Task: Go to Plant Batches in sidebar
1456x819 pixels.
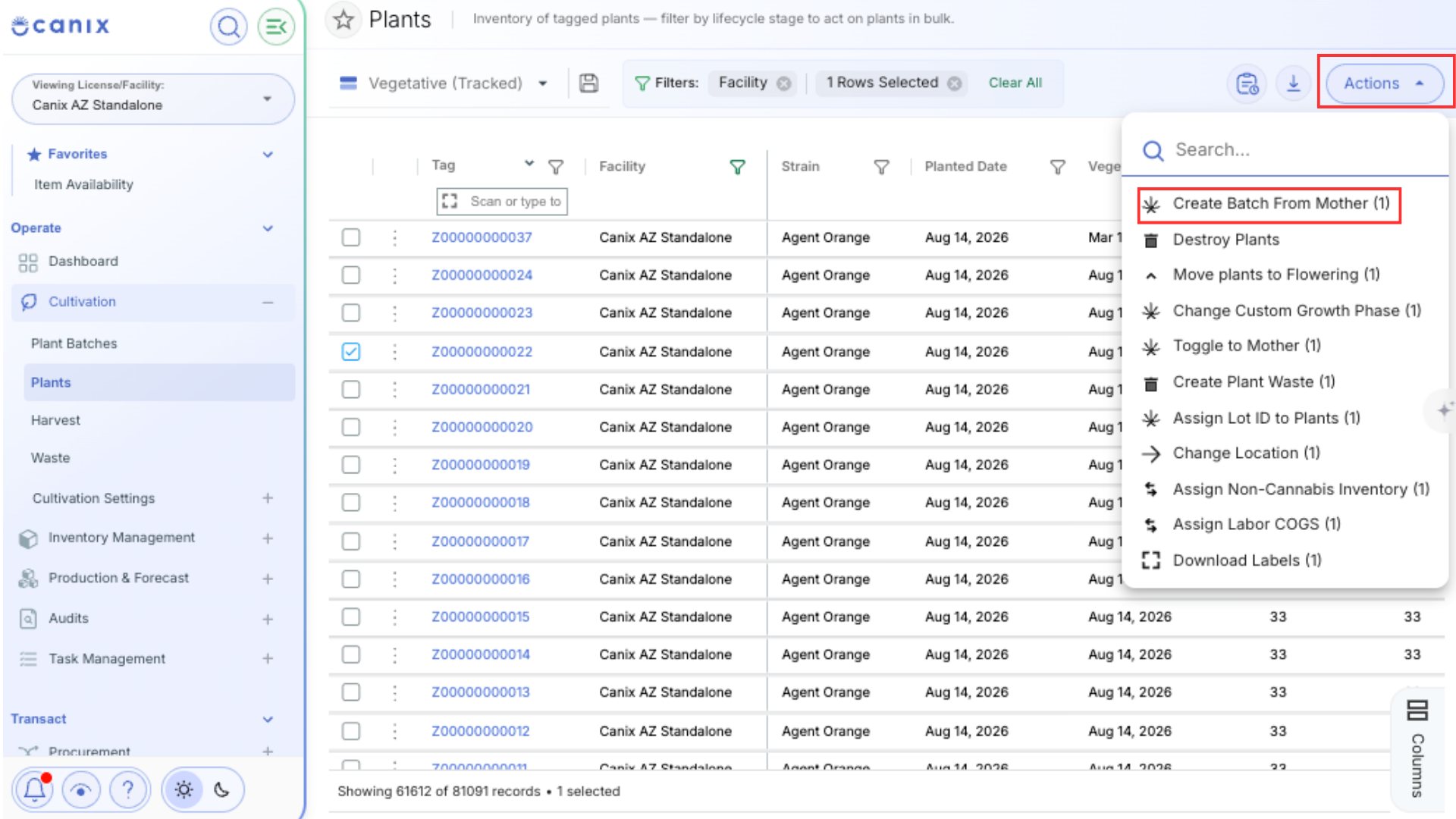Action: (x=74, y=344)
